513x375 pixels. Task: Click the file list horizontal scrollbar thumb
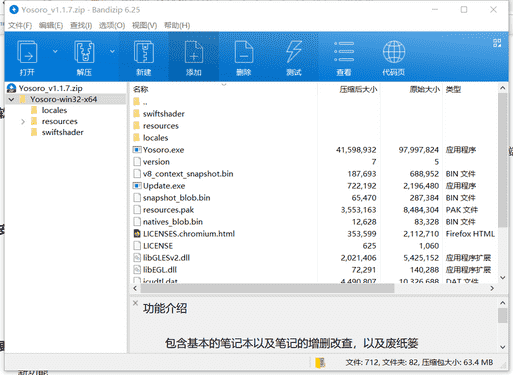[x=267, y=288]
